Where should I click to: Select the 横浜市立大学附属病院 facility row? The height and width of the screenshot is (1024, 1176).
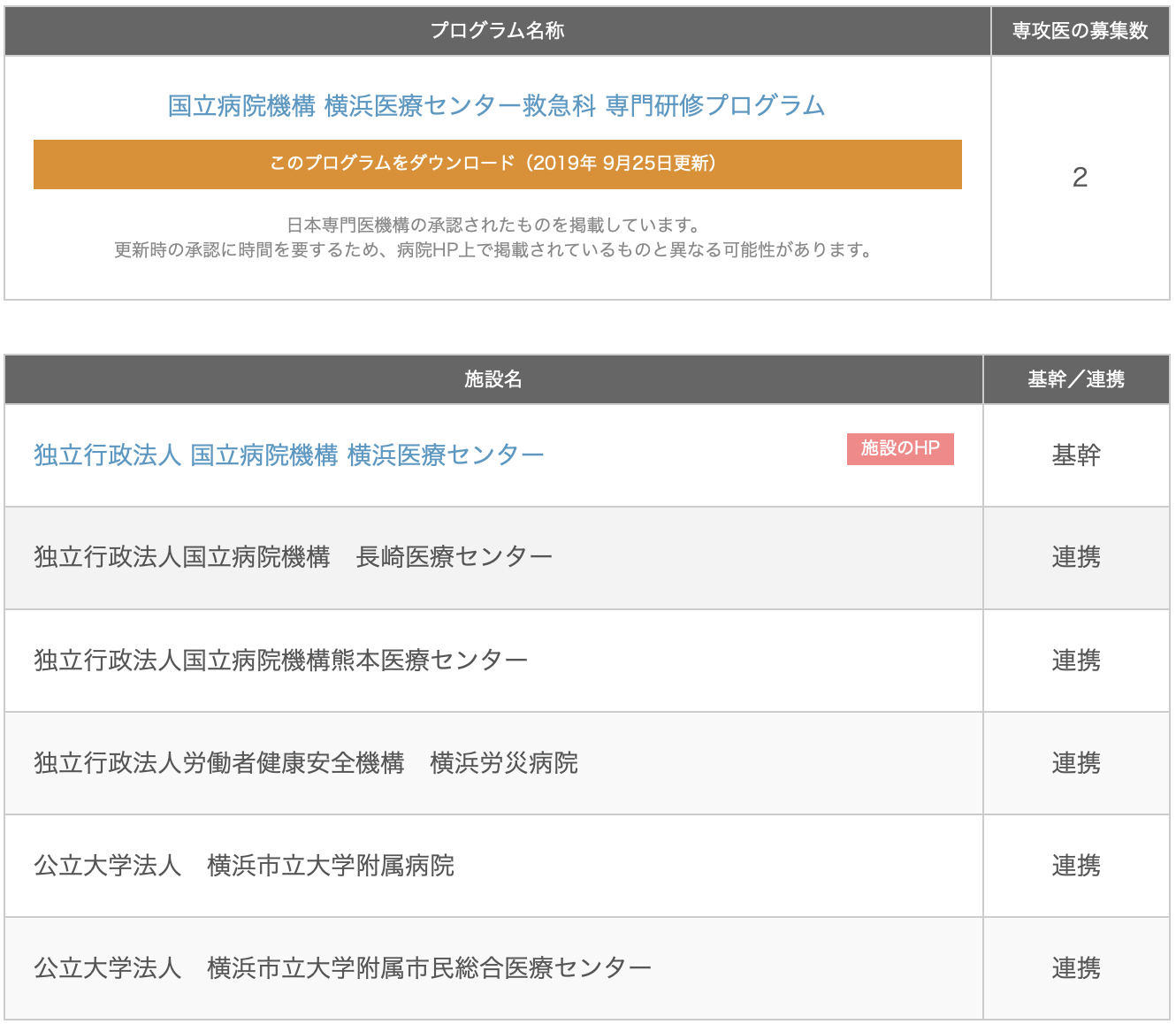click(244, 866)
